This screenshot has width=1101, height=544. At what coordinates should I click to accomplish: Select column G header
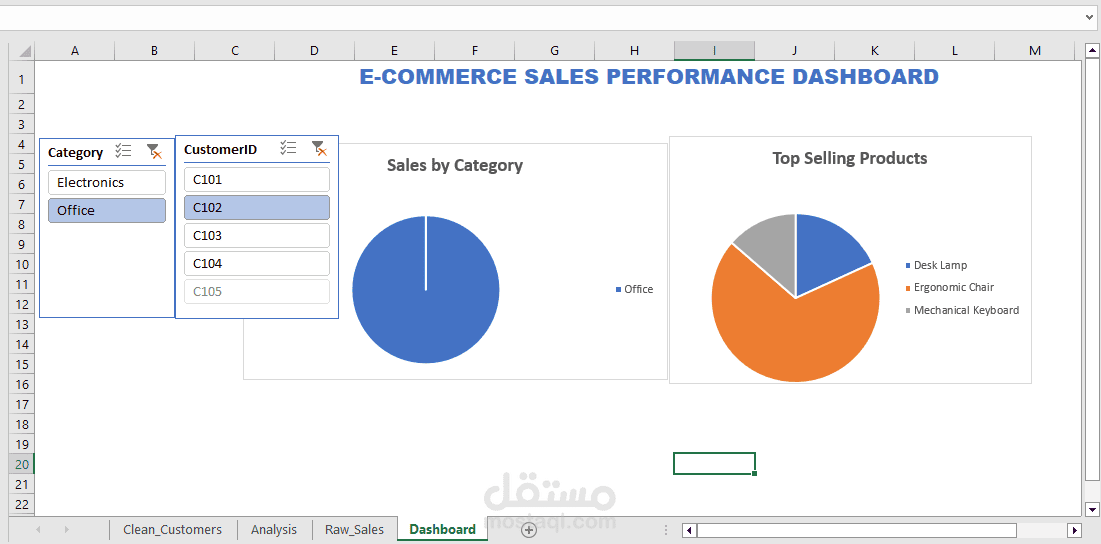tap(555, 51)
